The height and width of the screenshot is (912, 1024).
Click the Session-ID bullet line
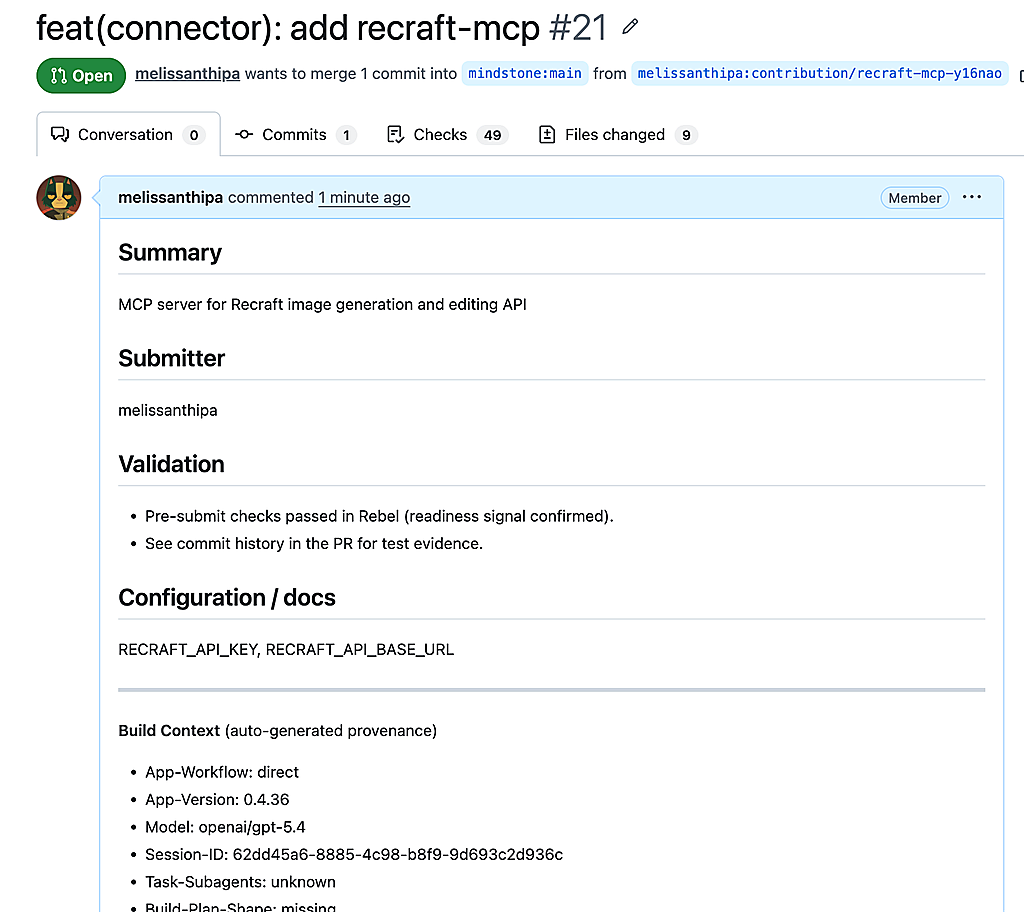tap(354, 855)
